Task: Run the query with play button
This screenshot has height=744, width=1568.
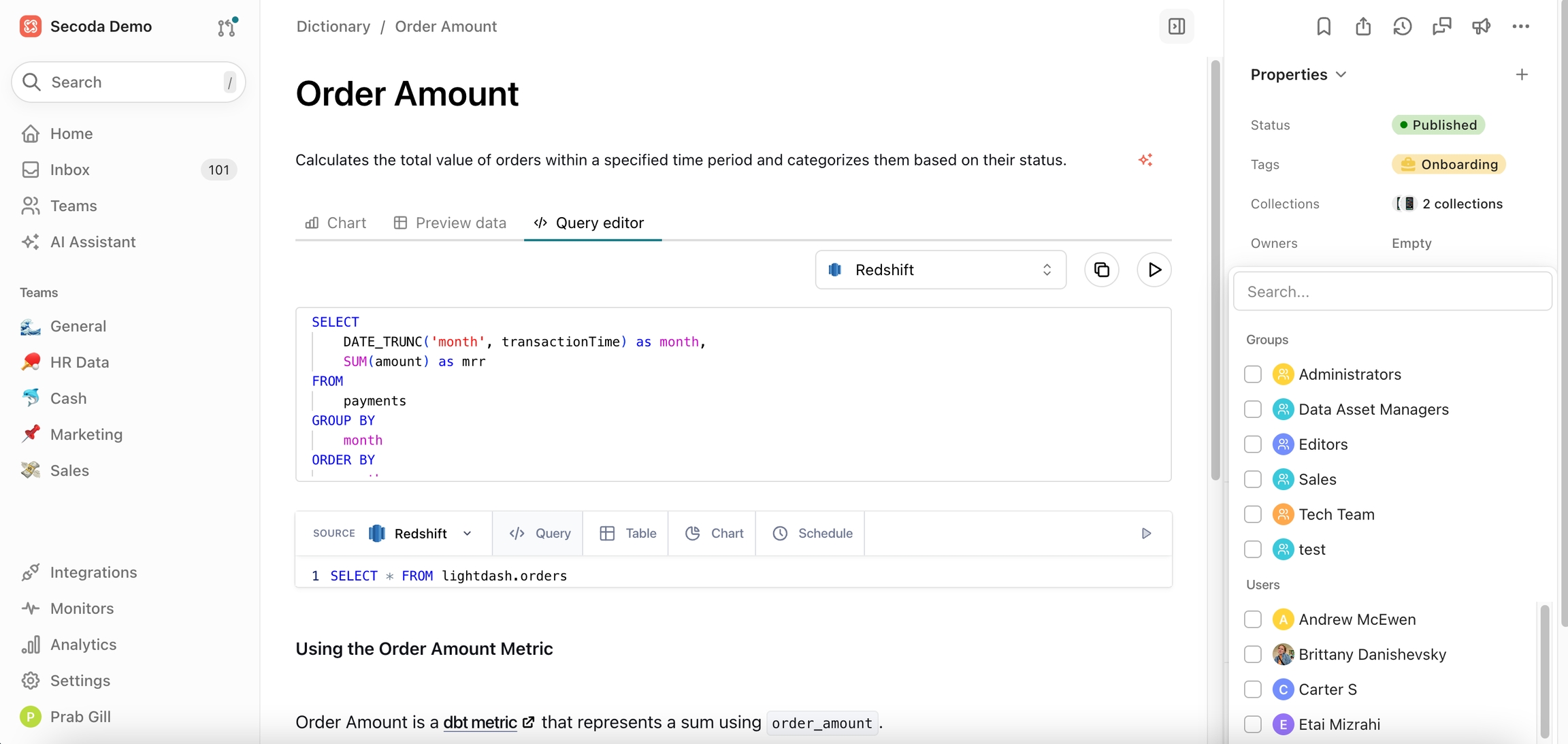Action: tap(1154, 270)
